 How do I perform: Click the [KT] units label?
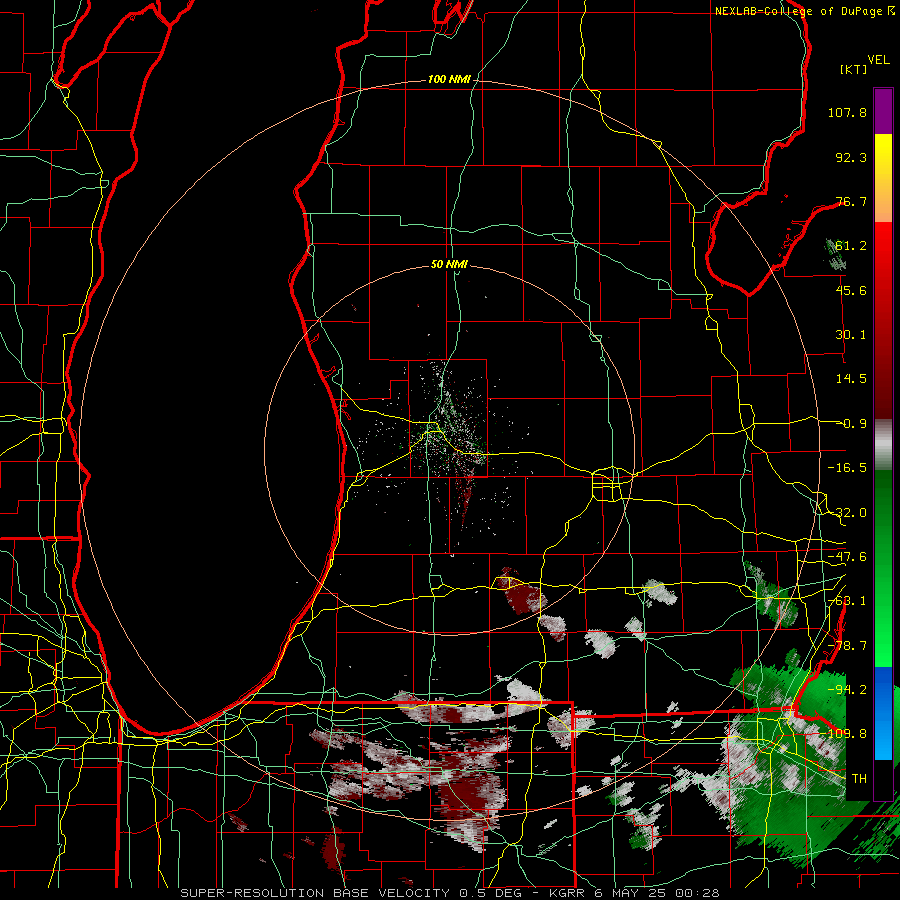point(854,69)
